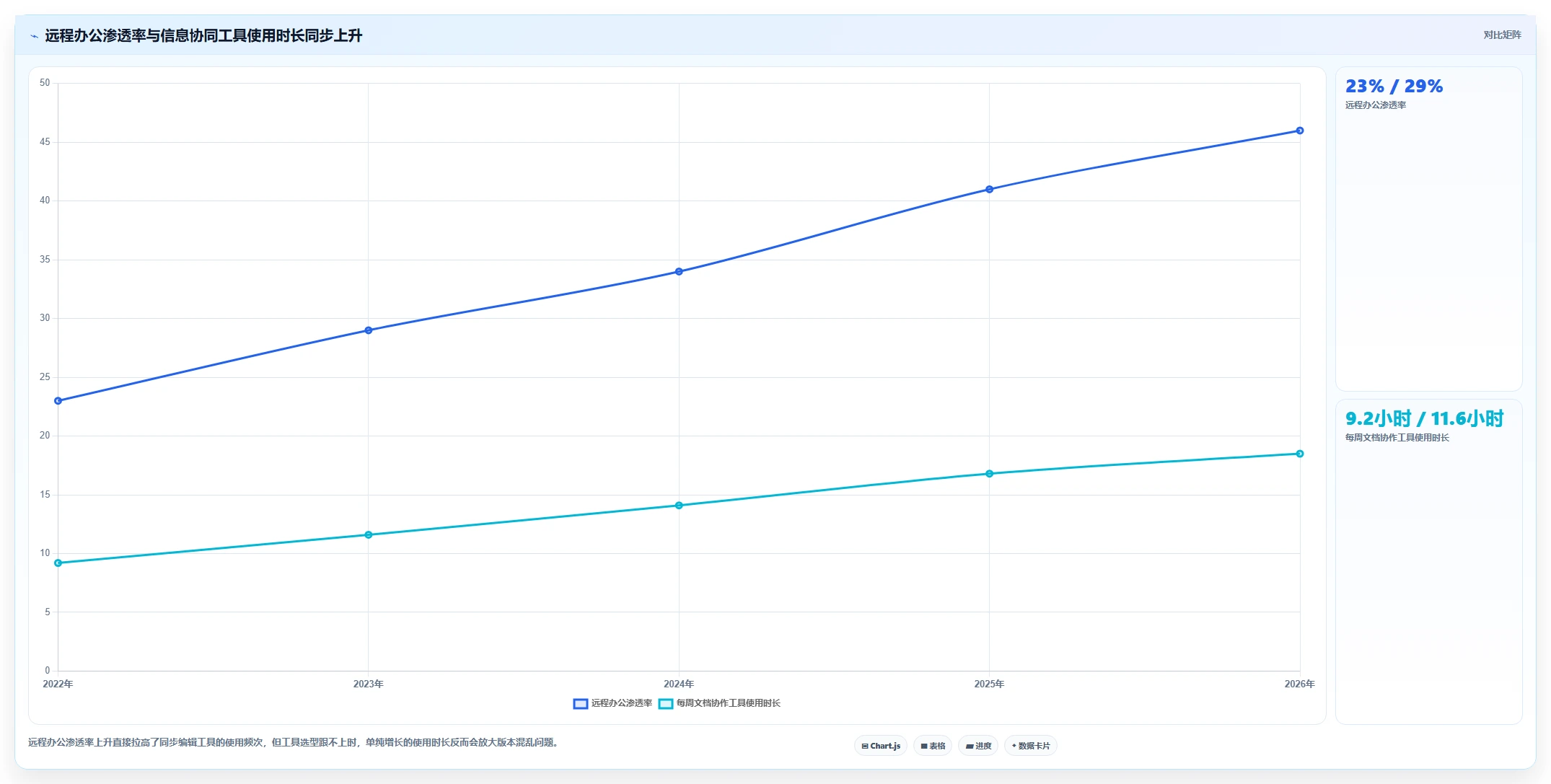
Task: Click the 2023年 point on the cyan line
Action: [x=369, y=535]
